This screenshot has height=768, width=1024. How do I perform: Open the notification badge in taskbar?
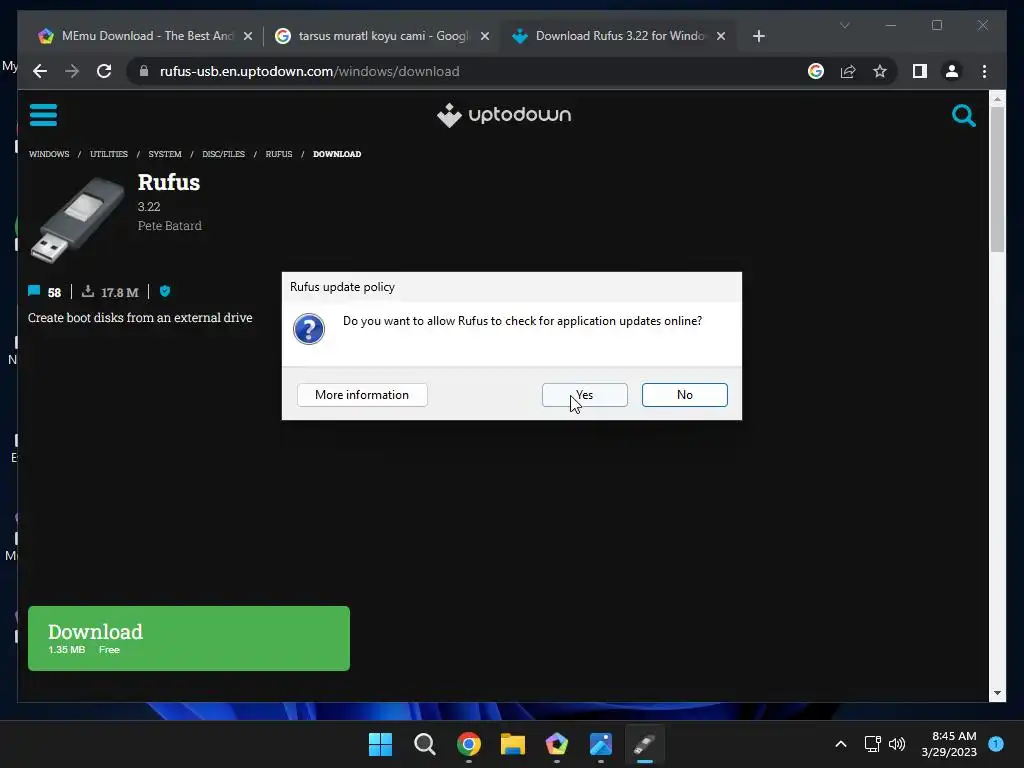(x=996, y=744)
